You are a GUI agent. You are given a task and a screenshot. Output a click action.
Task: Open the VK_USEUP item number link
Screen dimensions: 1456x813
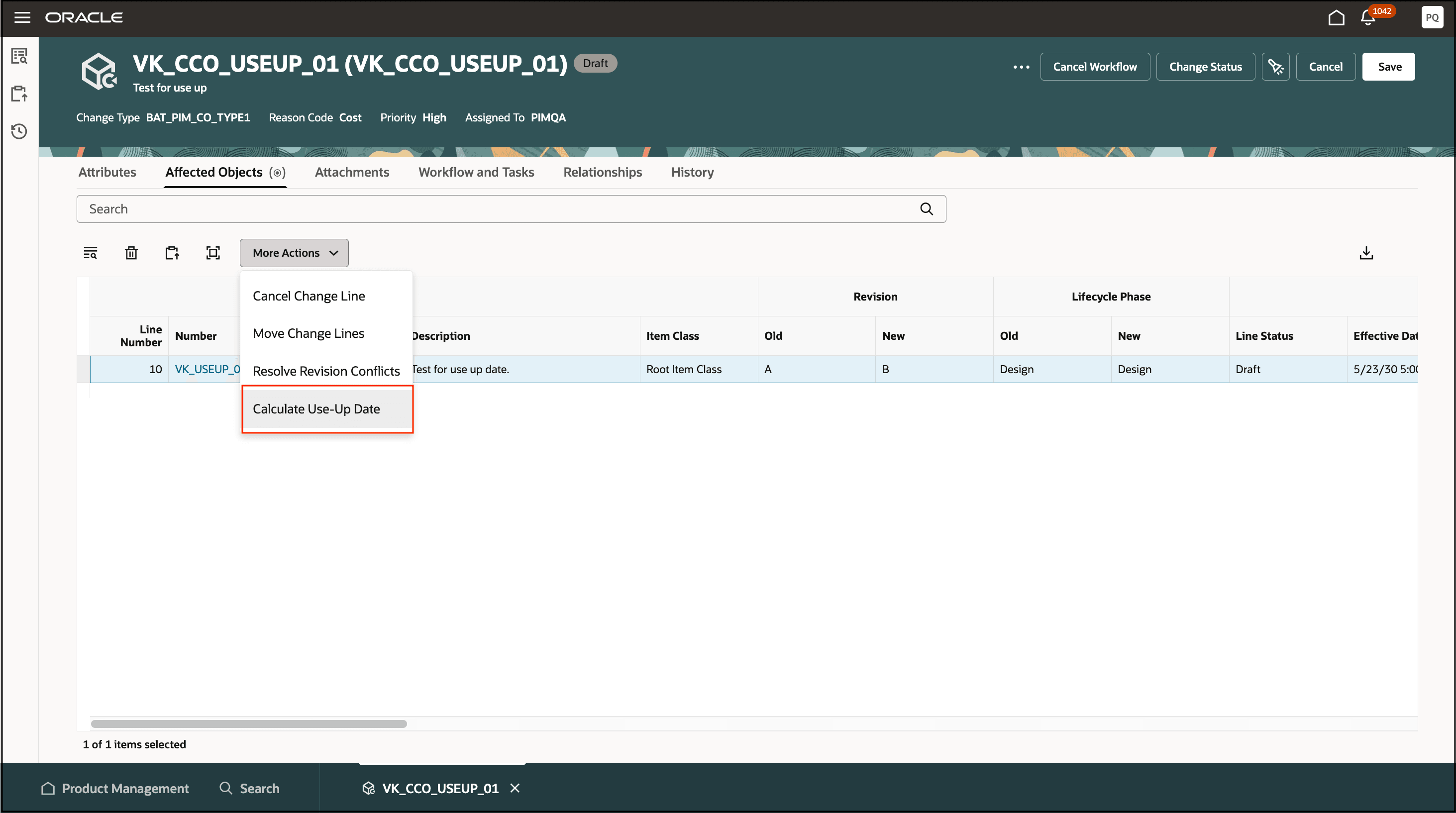point(208,369)
